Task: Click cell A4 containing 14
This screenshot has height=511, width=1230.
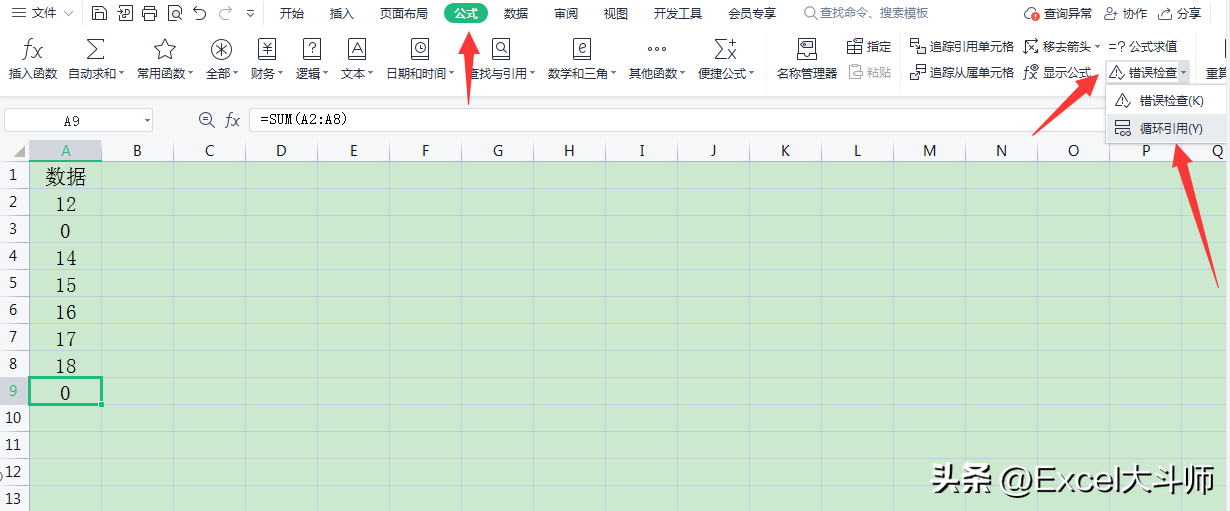Action: coord(65,258)
